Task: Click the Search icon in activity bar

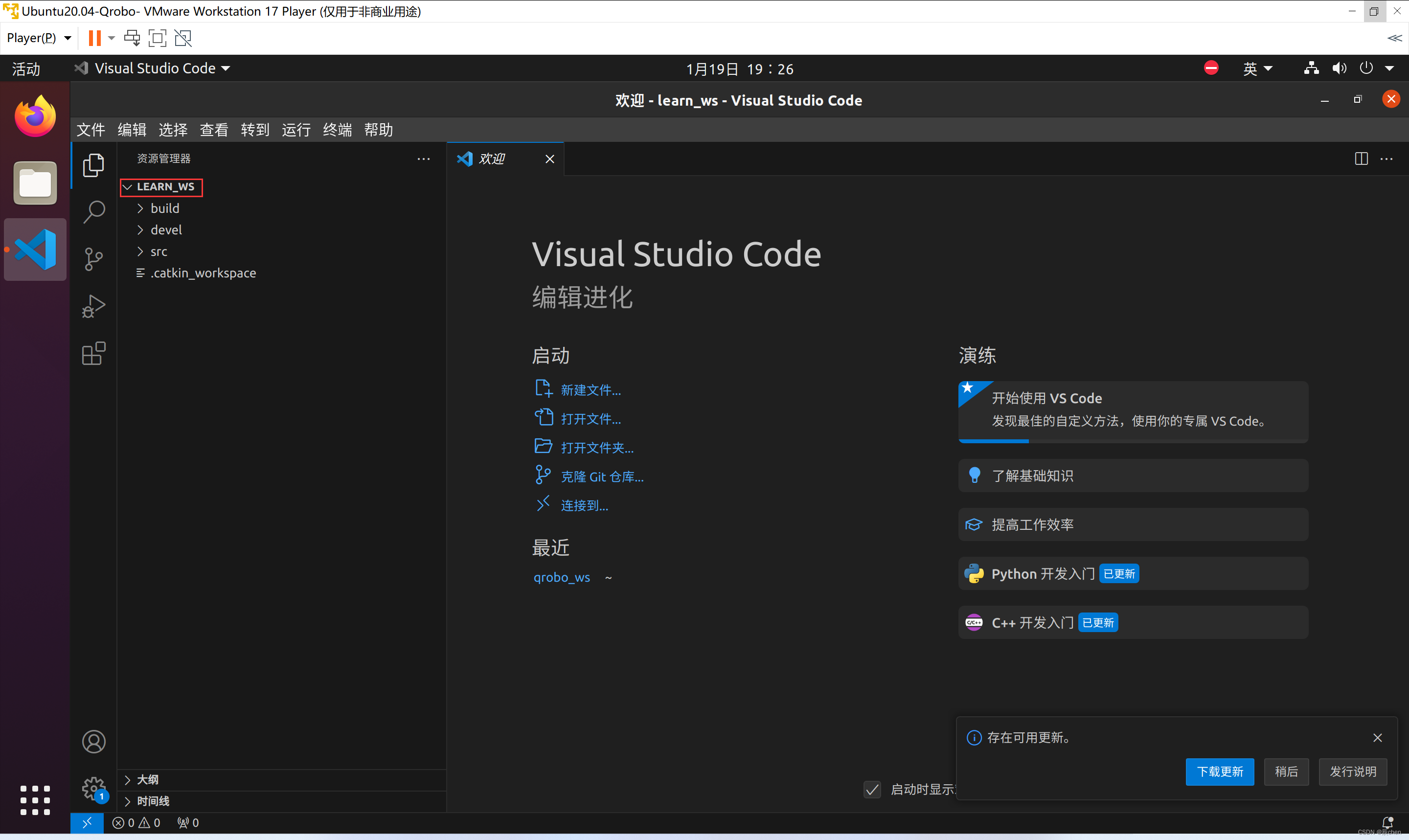Action: click(94, 210)
